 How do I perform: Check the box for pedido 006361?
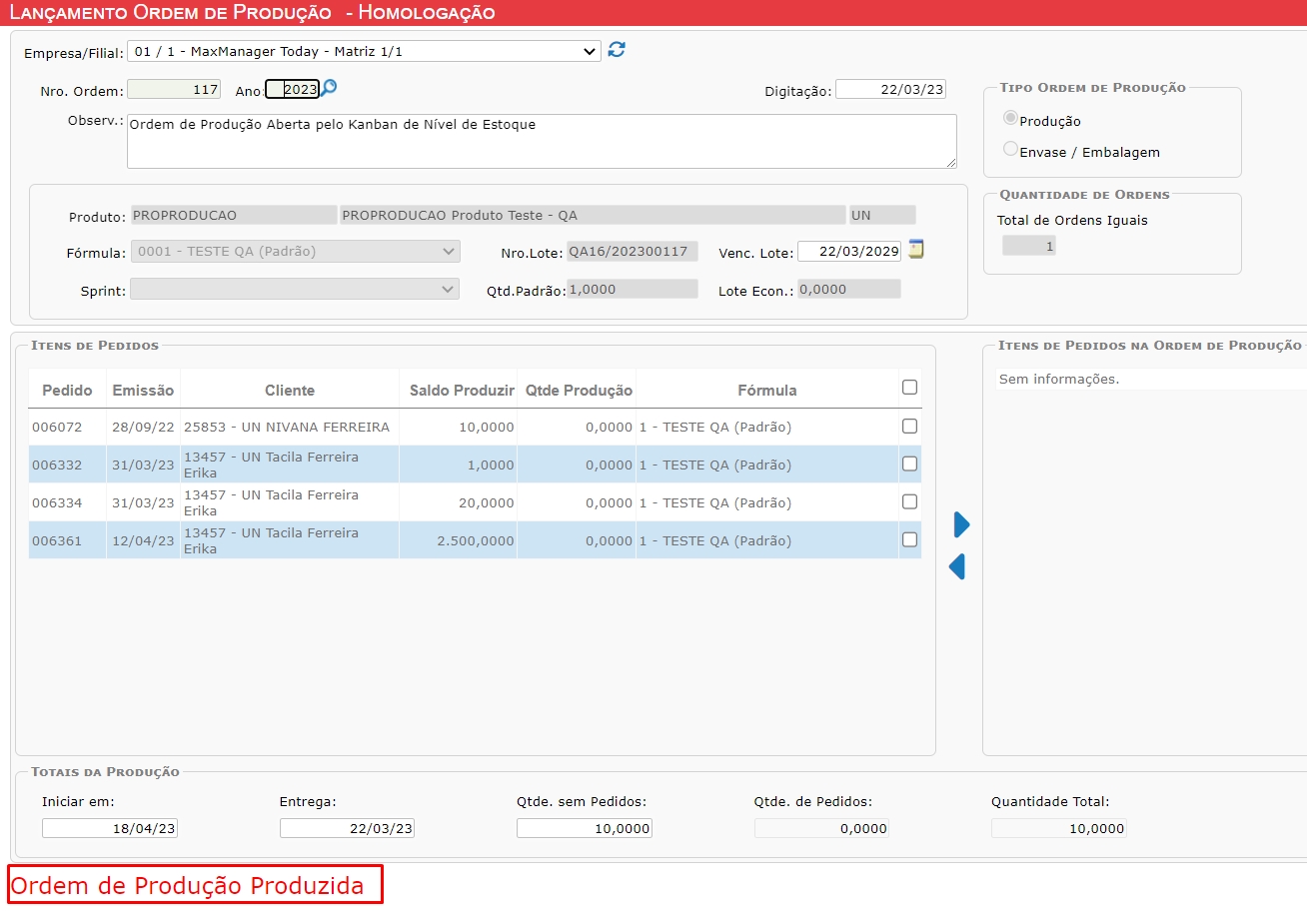point(909,539)
